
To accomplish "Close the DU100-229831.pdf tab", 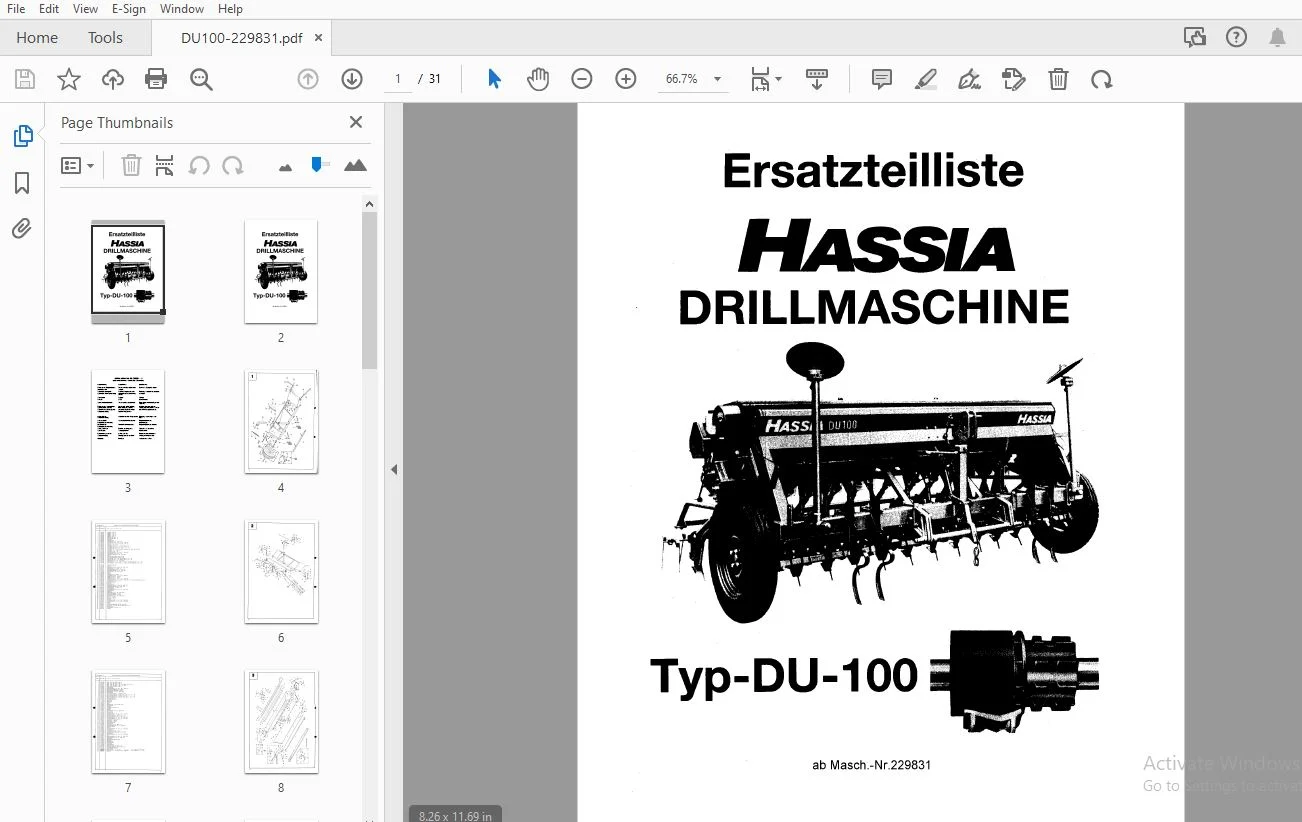I will (x=319, y=38).
